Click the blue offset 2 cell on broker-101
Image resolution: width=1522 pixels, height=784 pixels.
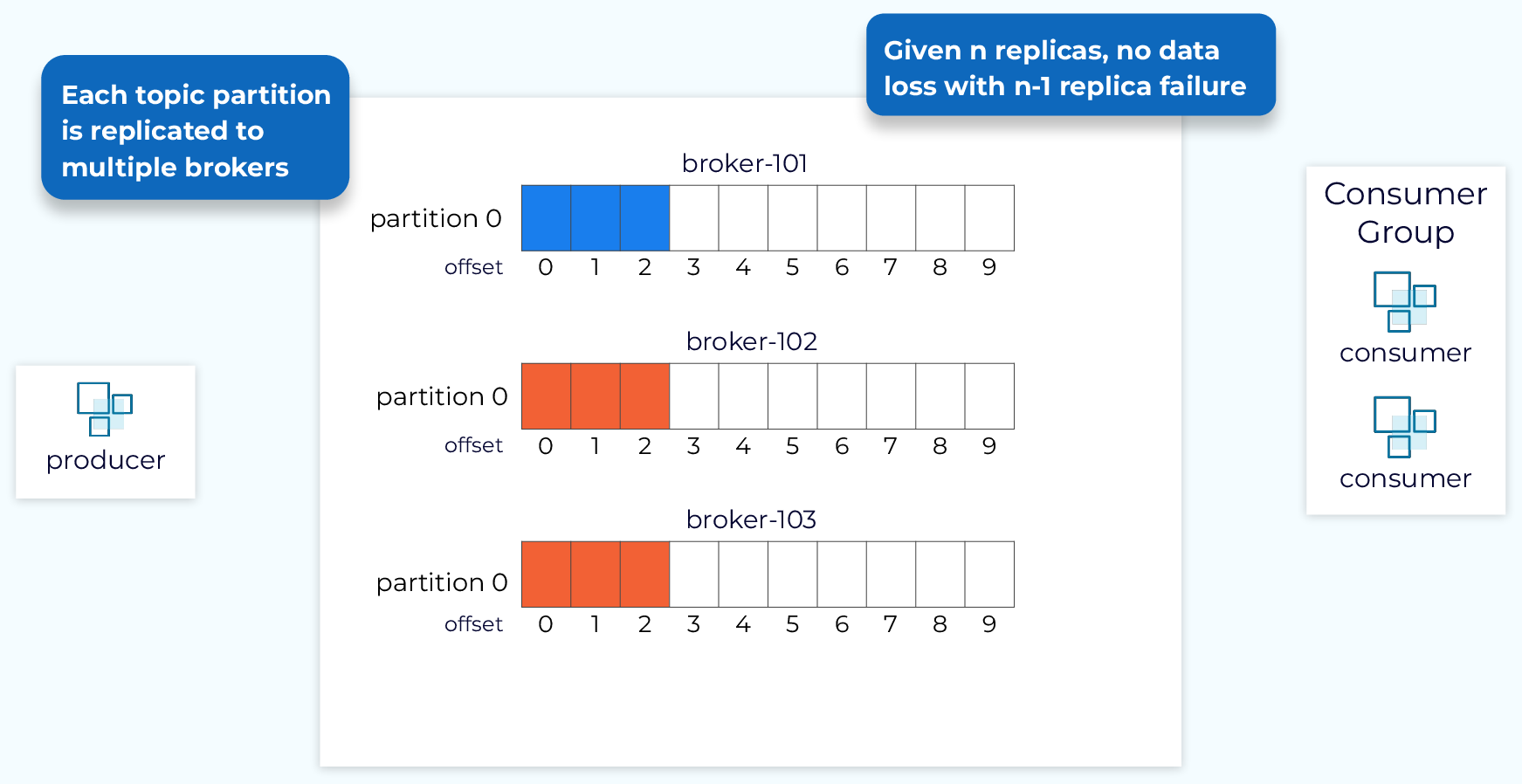(644, 218)
